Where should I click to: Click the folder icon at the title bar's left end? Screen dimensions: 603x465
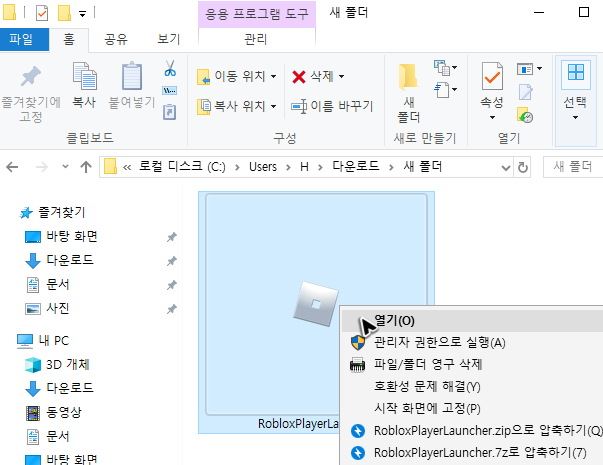(9, 12)
